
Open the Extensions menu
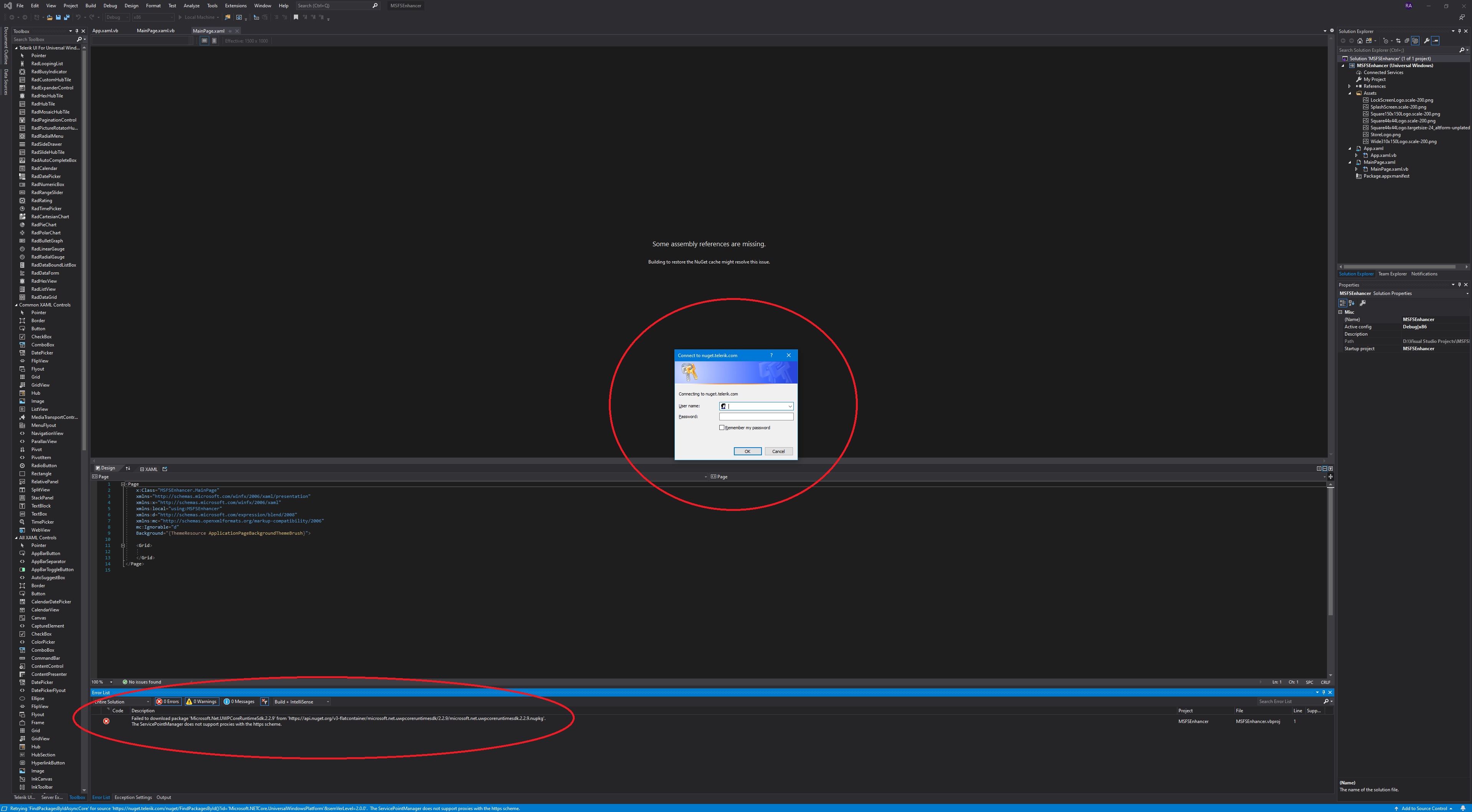click(x=236, y=6)
